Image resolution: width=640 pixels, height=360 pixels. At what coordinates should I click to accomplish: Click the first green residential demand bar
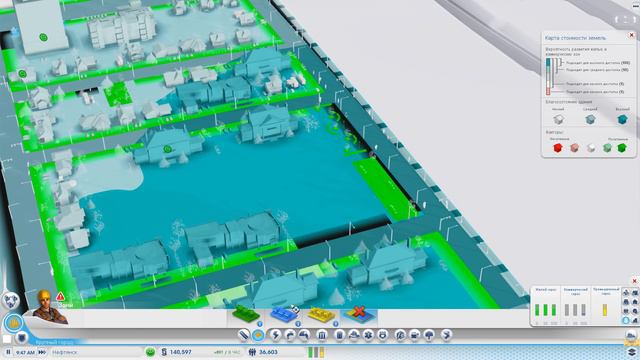(537, 310)
